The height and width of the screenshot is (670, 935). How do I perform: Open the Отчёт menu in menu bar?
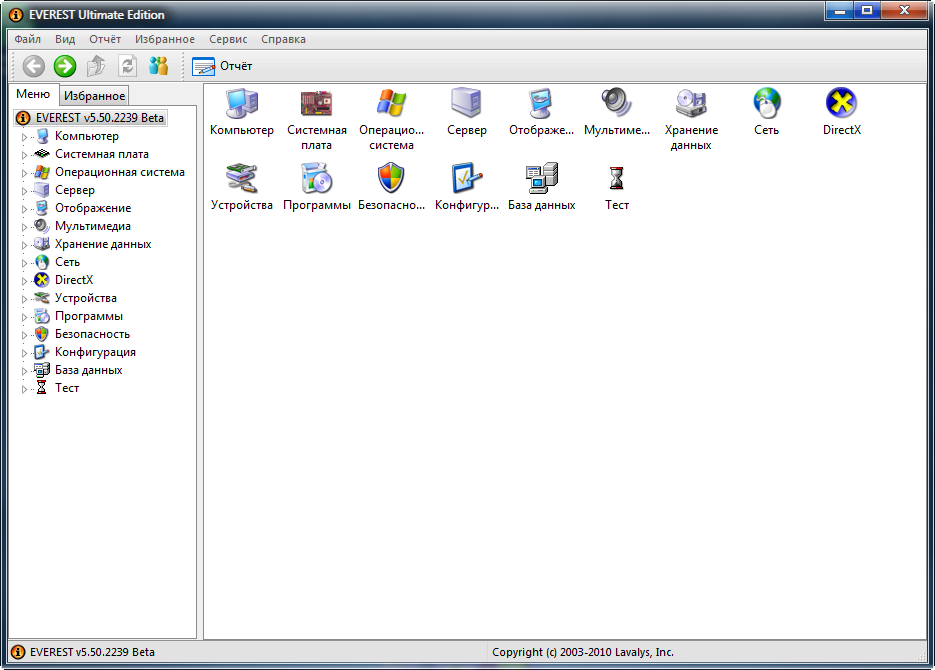pos(105,39)
